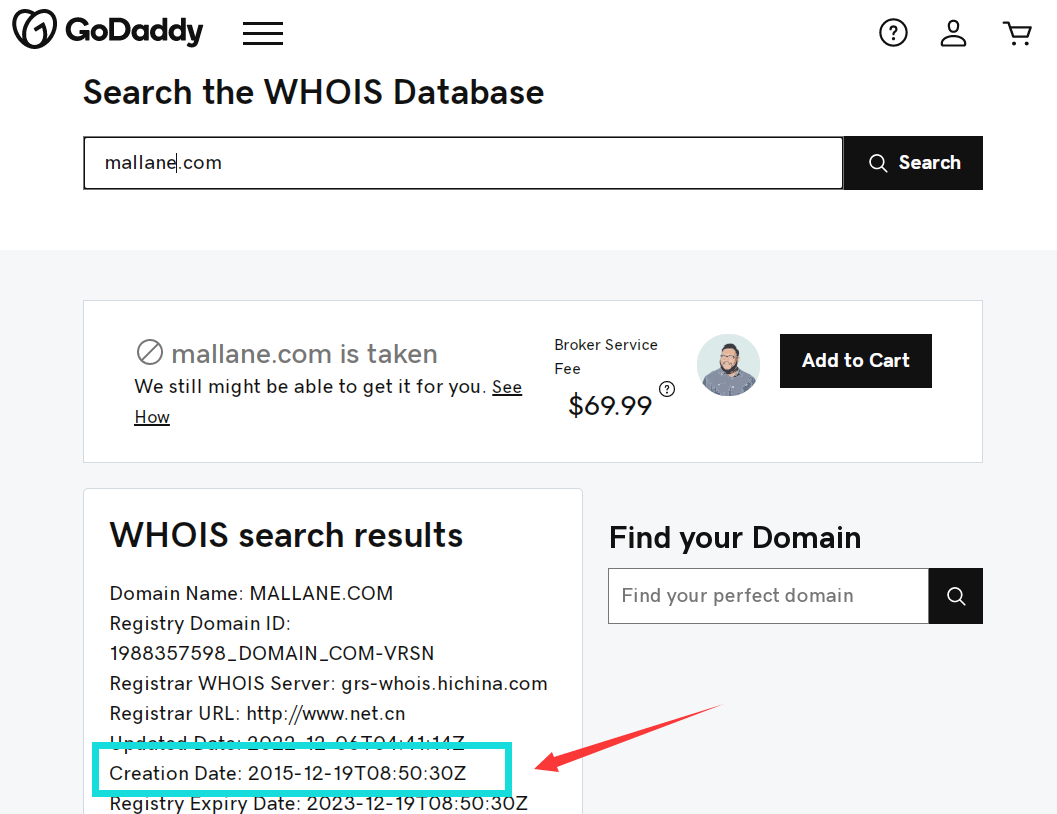
Task: Select the 'Domain Name: MALLANE.COM' line
Action: click(x=251, y=594)
